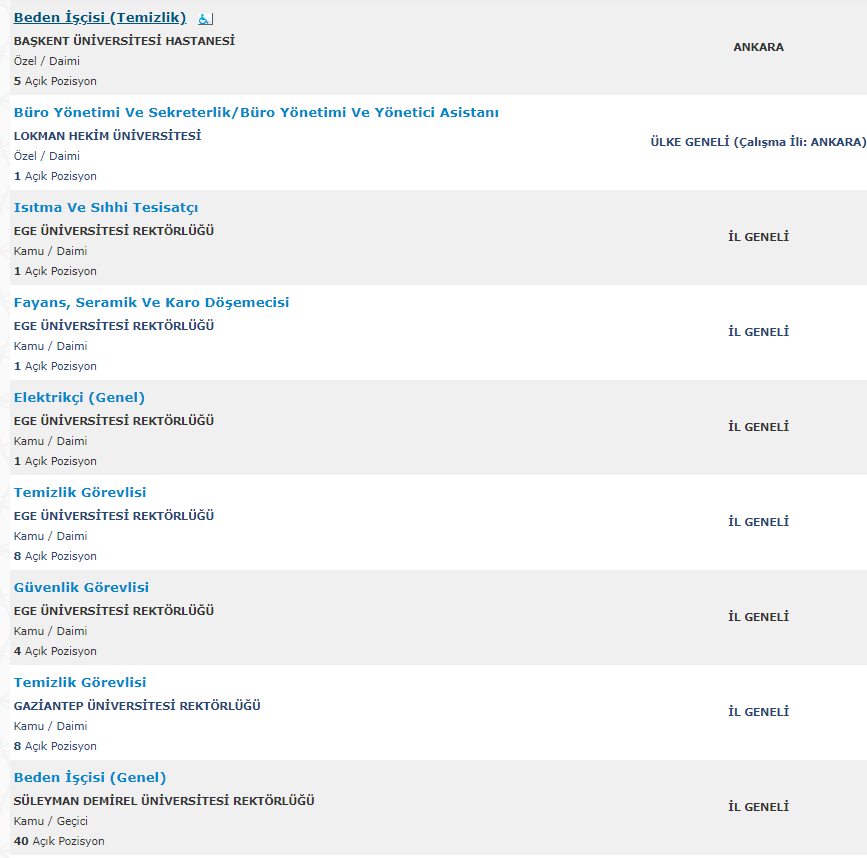Click the 5 Açık Pozisyon count
867x858 pixels.
pos(55,81)
